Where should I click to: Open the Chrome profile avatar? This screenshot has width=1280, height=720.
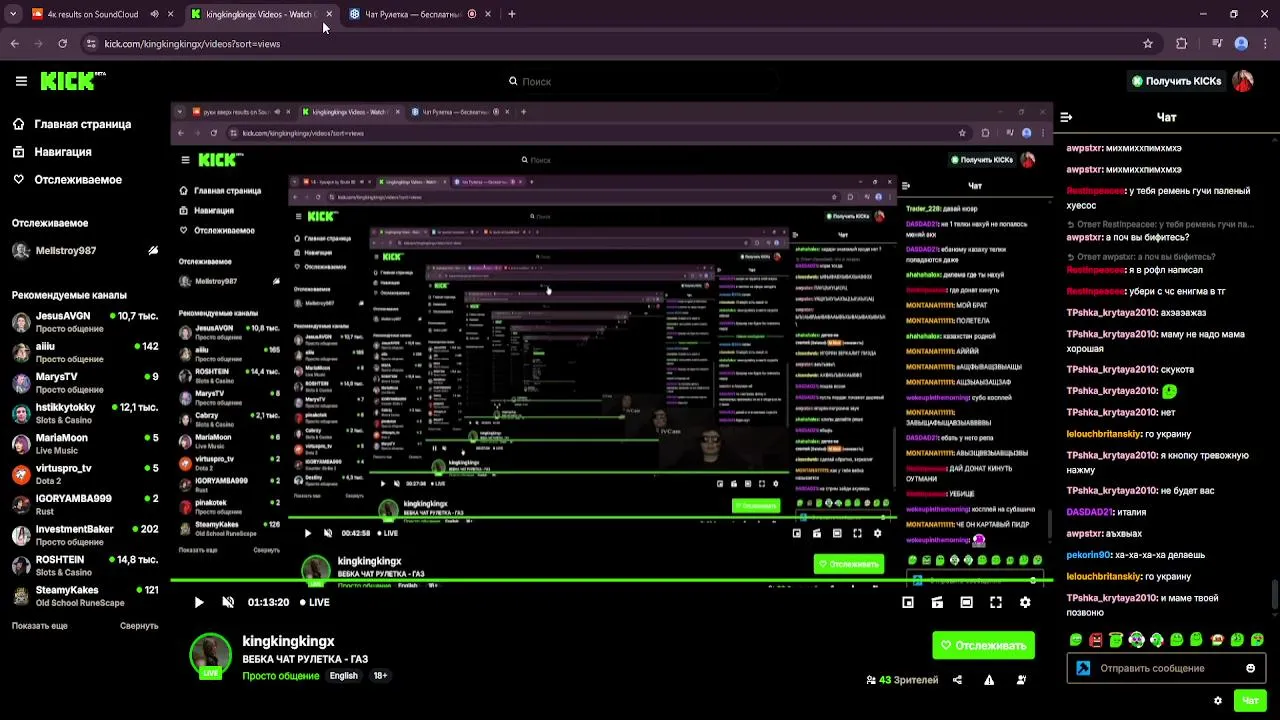pyautogui.click(x=1241, y=44)
